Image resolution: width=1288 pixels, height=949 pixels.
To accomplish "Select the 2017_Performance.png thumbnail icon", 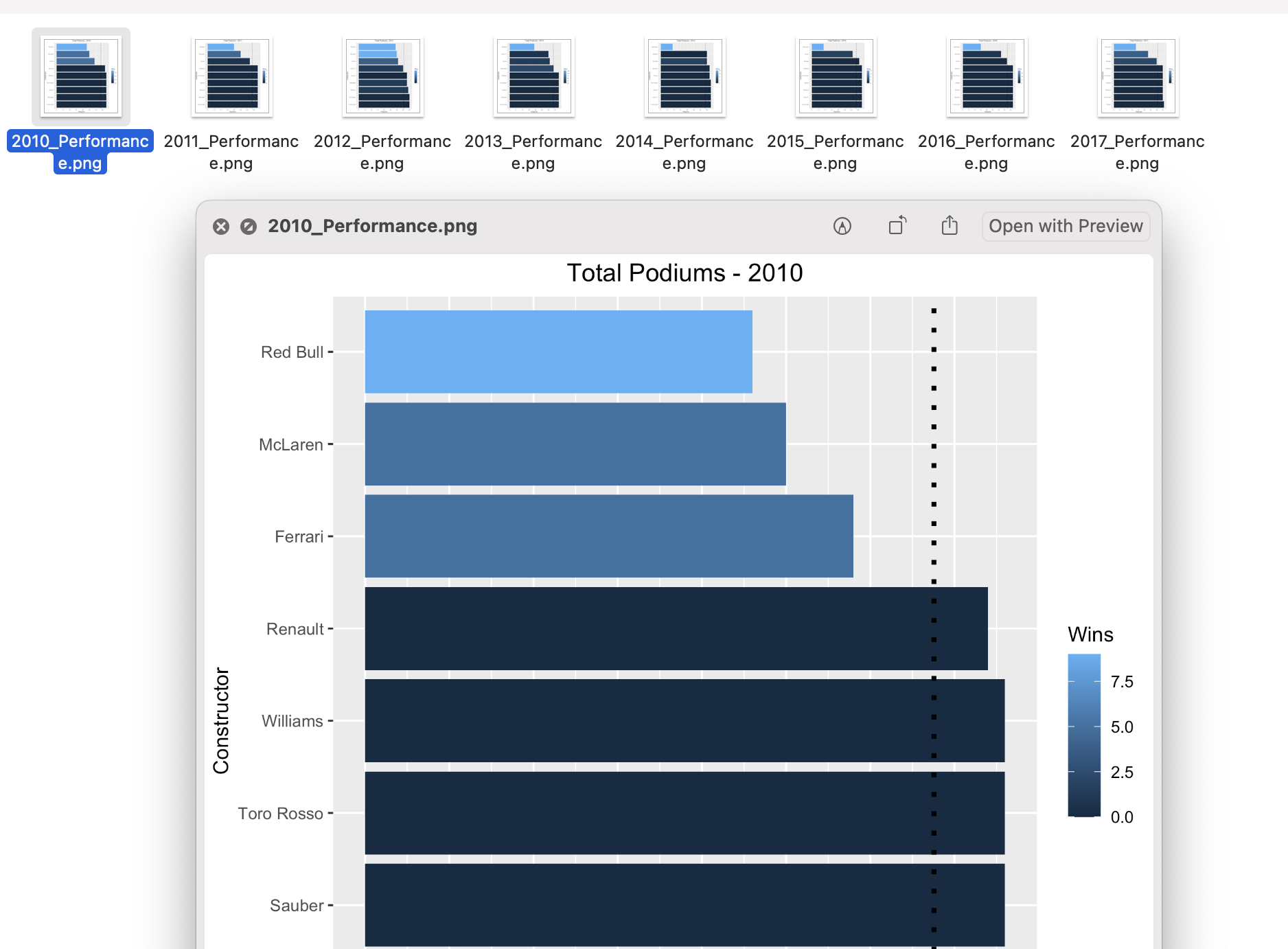I will [x=1138, y=76].
